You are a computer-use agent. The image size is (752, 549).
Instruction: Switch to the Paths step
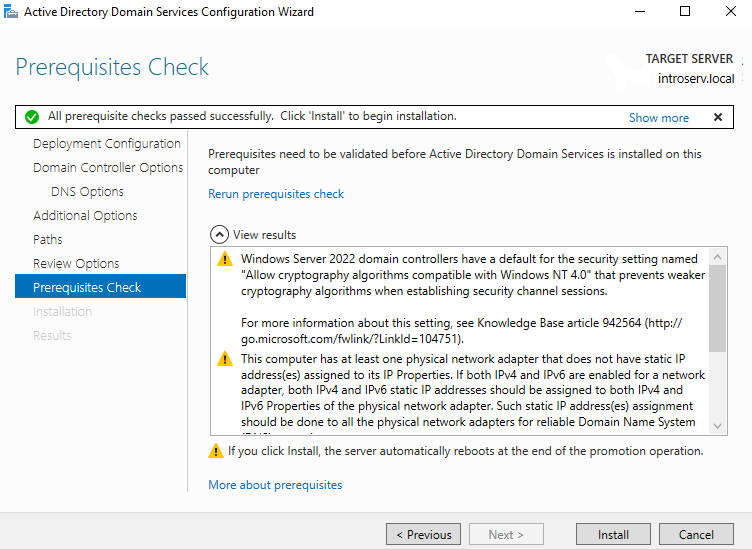point(48,240)
